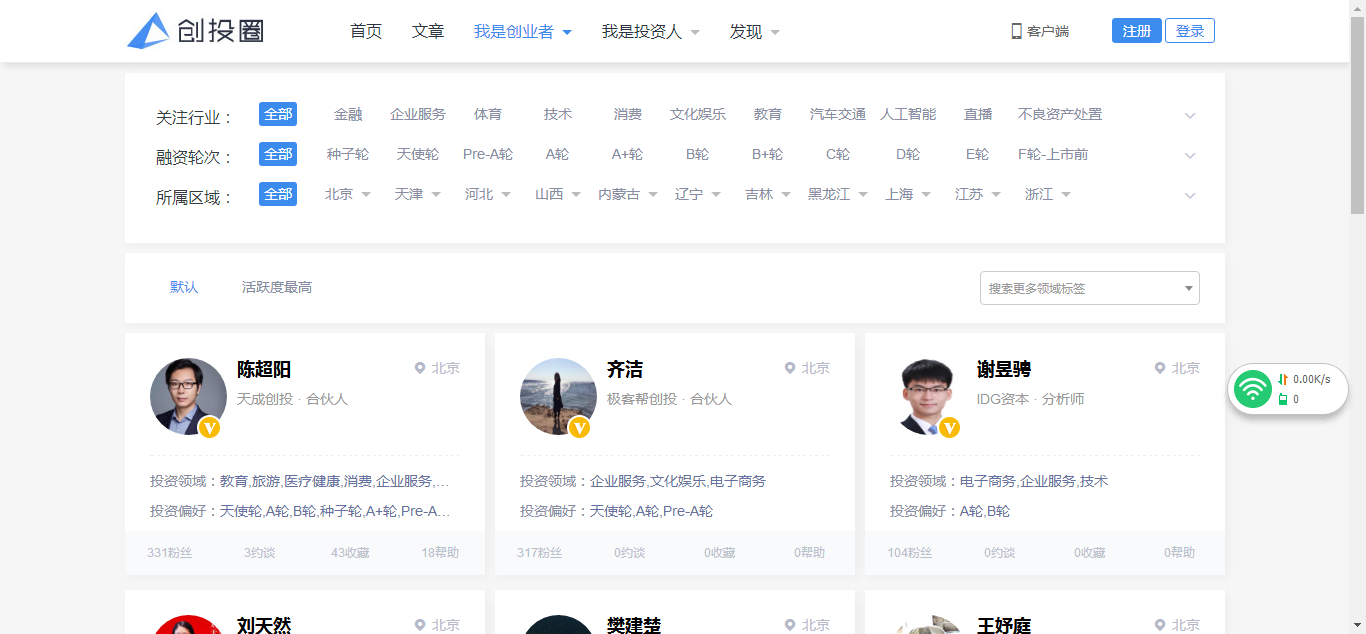Click the gold V badge on 谢昱骋's avatar
This screenshot has height=634, width=1366.
949,428
